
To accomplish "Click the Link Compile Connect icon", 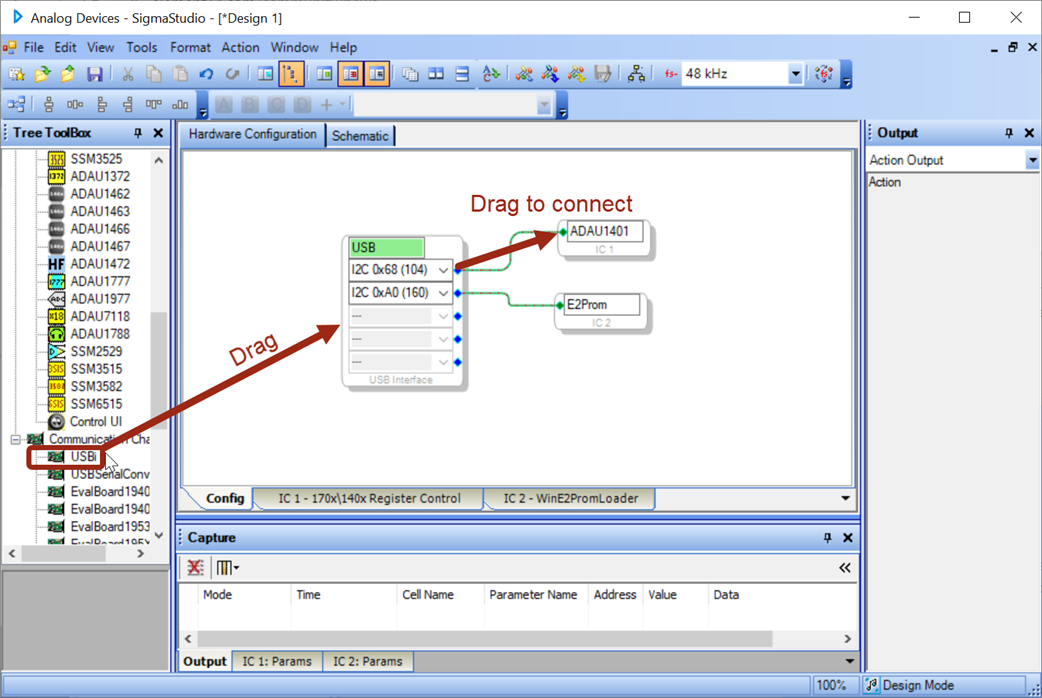I will pyautogui.click(x=524, y=74).
